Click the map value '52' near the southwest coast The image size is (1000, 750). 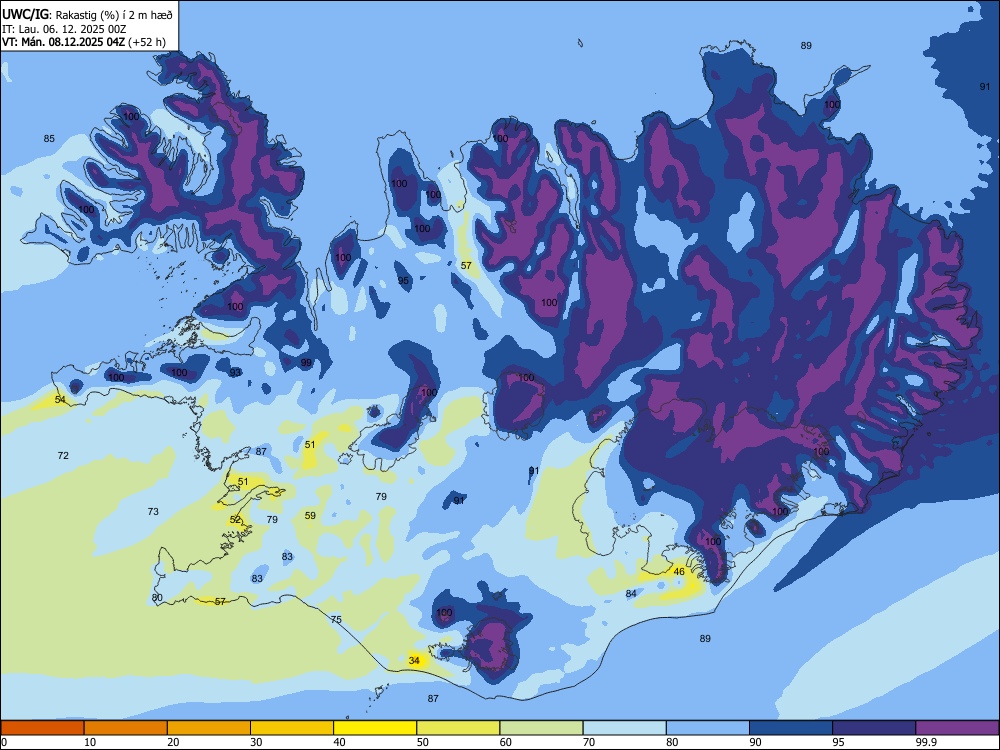coord(235,519)
